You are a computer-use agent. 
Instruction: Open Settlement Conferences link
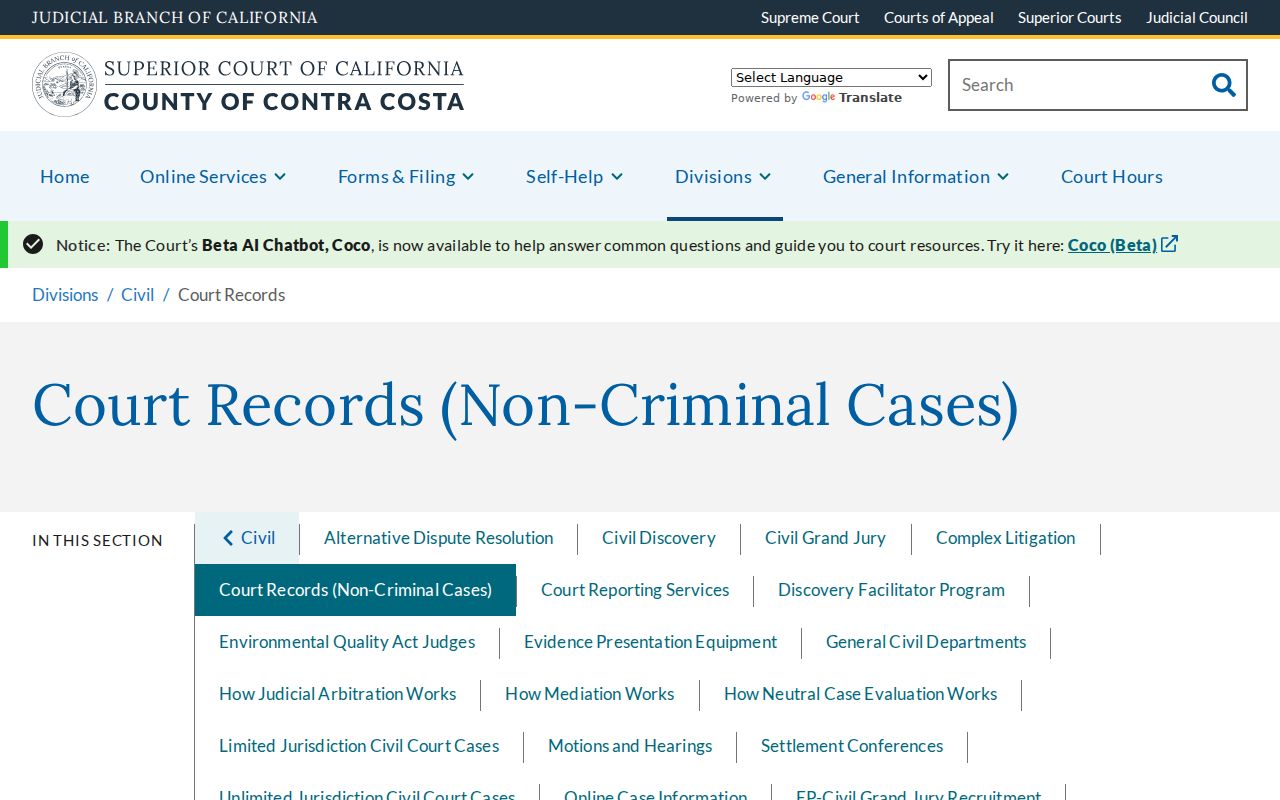852,746
